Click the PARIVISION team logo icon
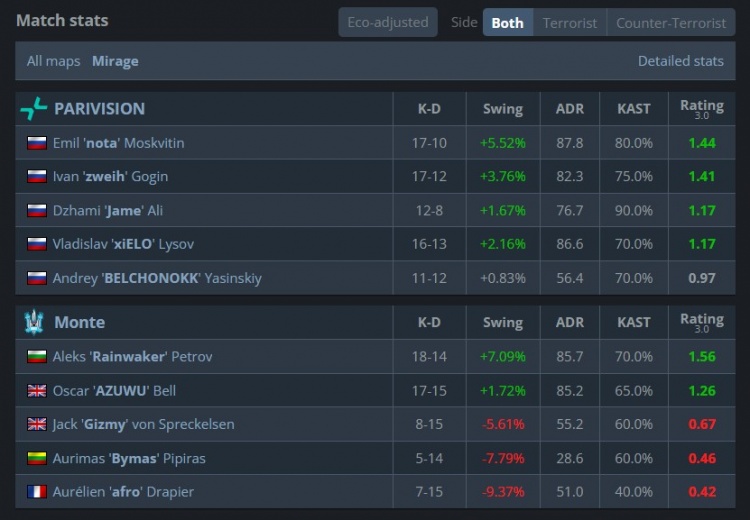750x520 pixels. point(33,109)
